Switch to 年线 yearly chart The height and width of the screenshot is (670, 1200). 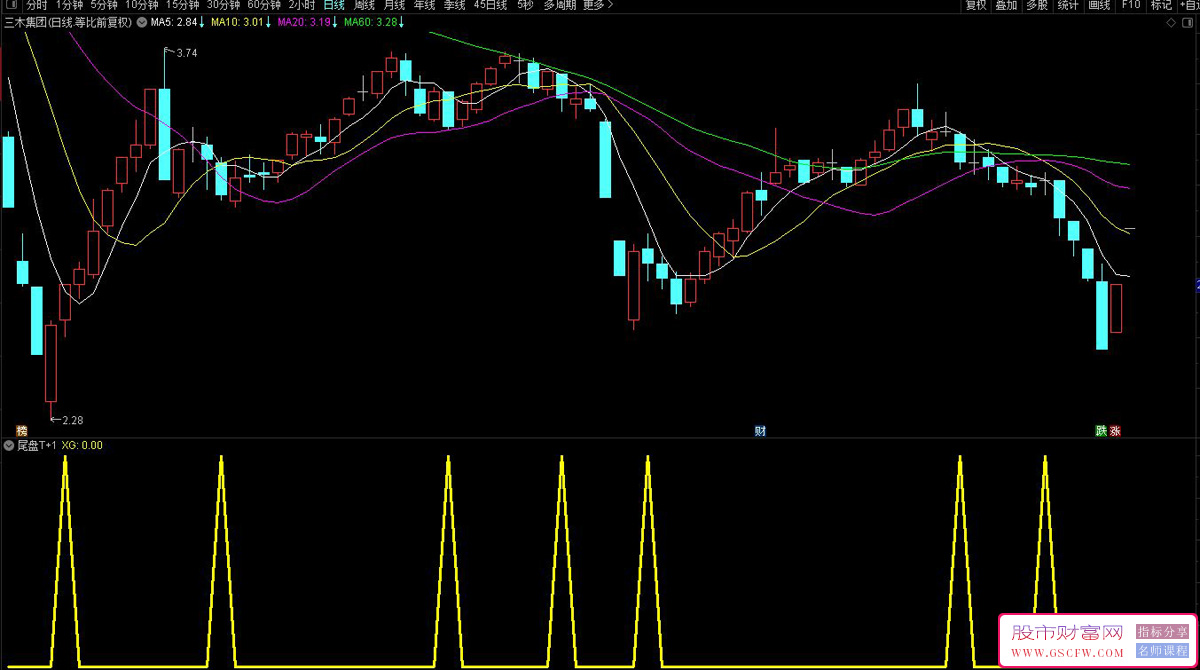click(425, 5)
